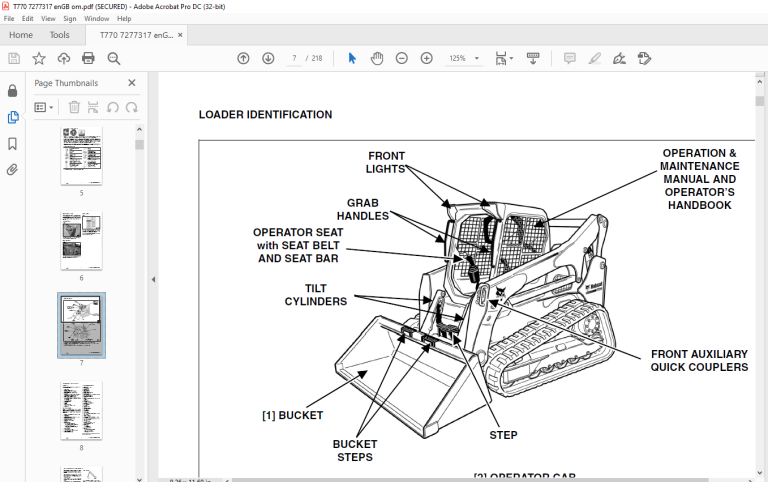Image resolution: width=768 pixels, height=482 pixels.
Task: Select page 7 thumbnail
Action: [81, 325]
